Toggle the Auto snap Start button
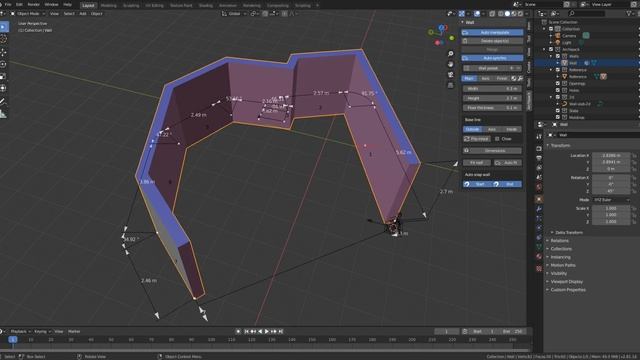Image resolution: width=640 pixels, height=360 pixels. click(x=477, y=184)
